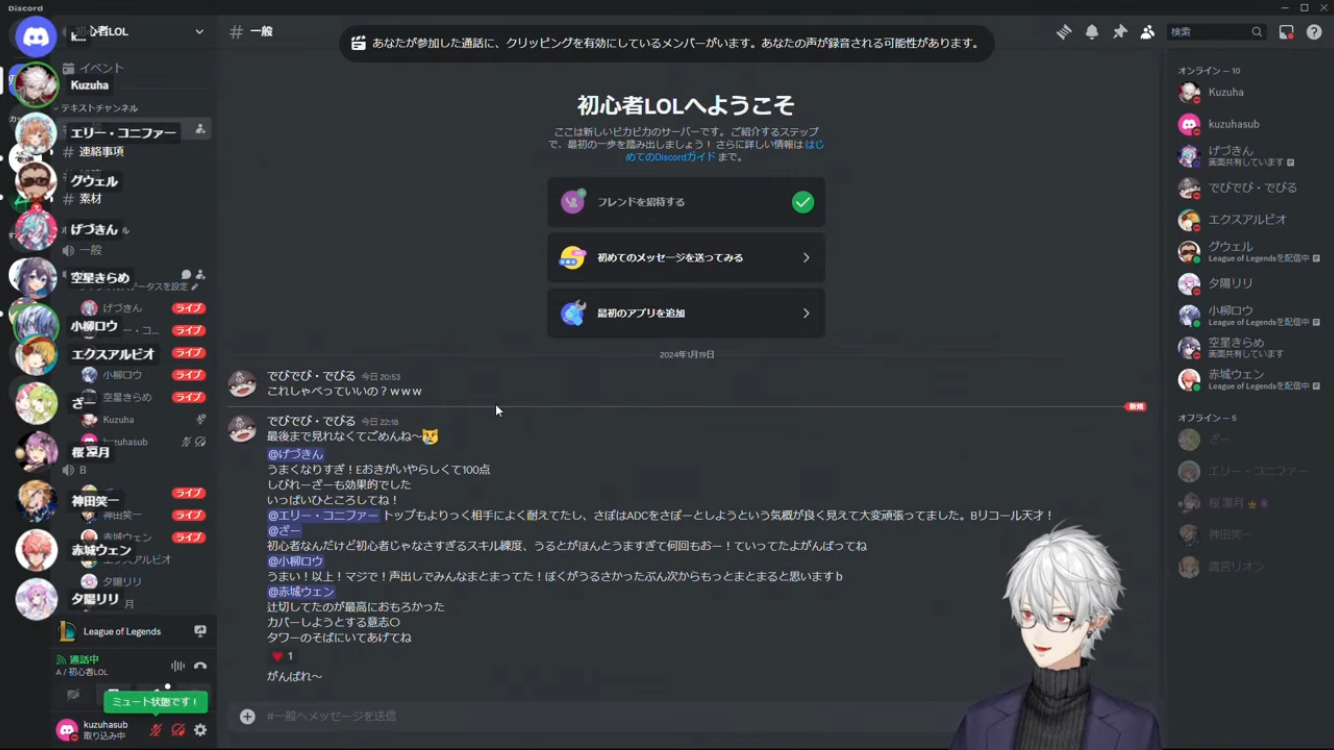Image resolution: width=1334 pixels, height=750 pixels.
Task: Open 赤城ウェン in online member list
Action: [1248, 379]
